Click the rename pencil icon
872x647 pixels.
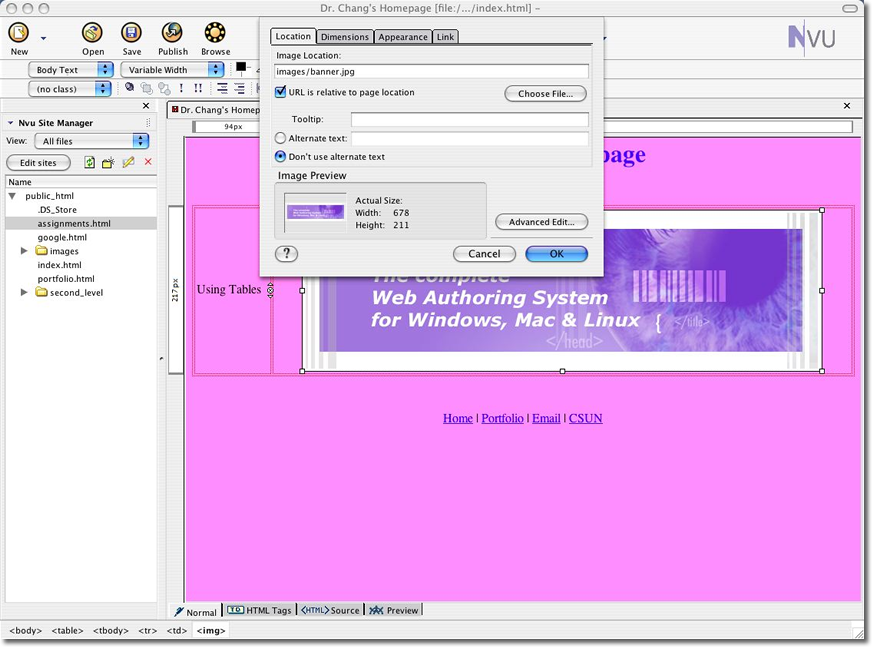click(x=128, y=162)
